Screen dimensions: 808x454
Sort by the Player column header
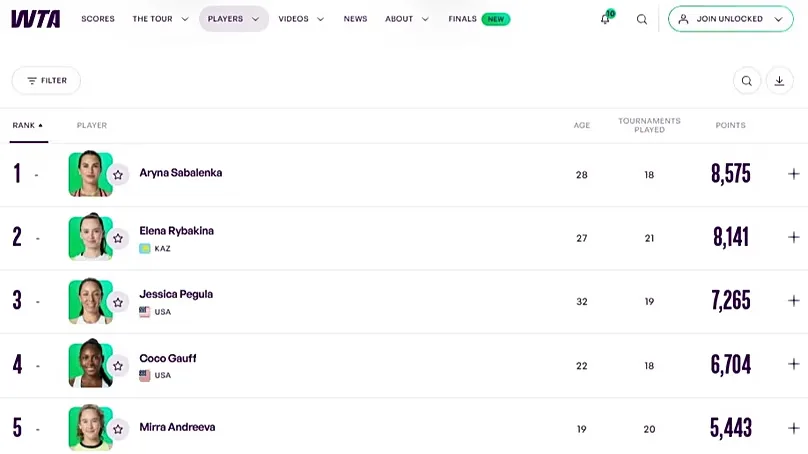[x=92, y=125]
